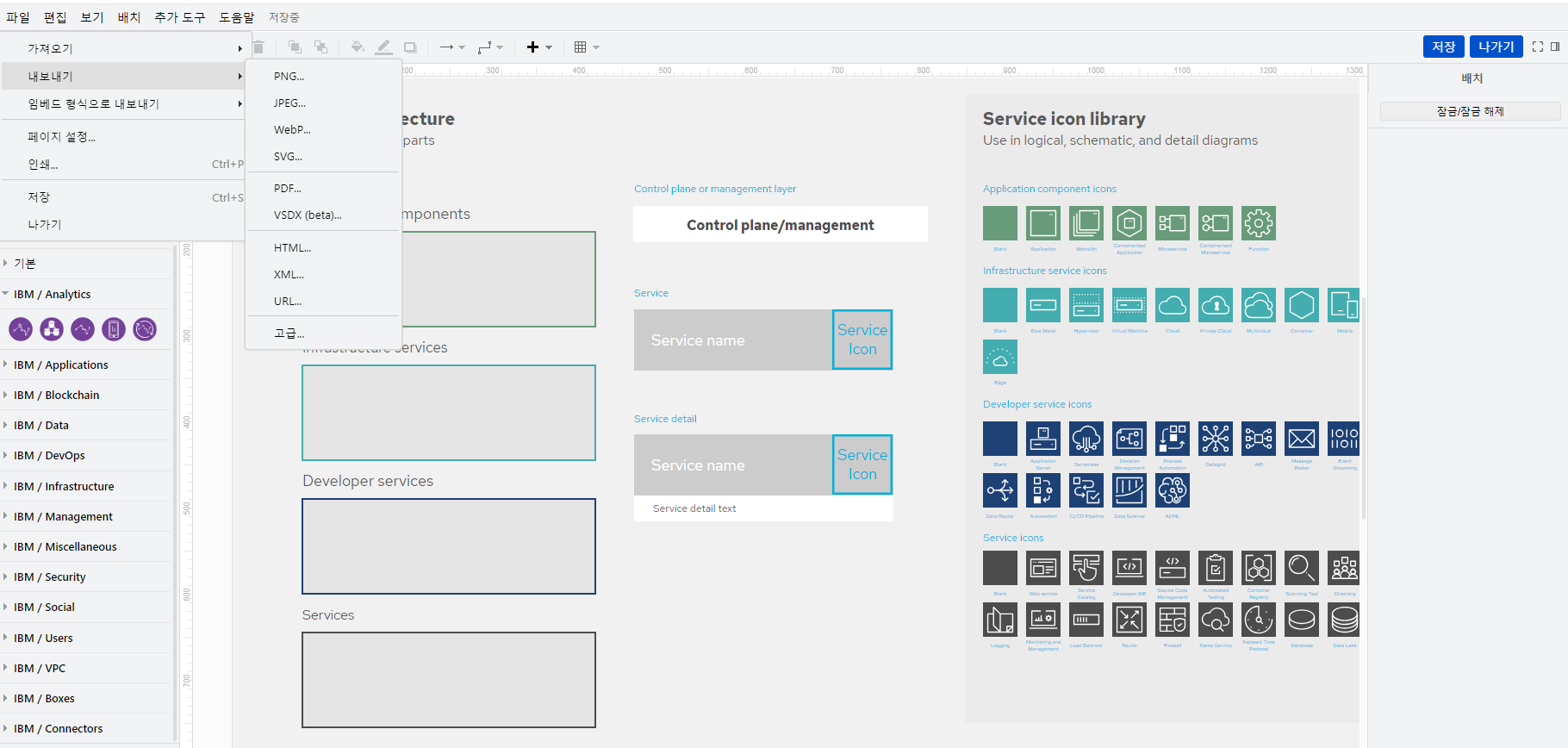The height and width of the screenshot is (748, 1568).
Task: Select the Network Time Protocol clock icon
Action: pos(1259,620)
